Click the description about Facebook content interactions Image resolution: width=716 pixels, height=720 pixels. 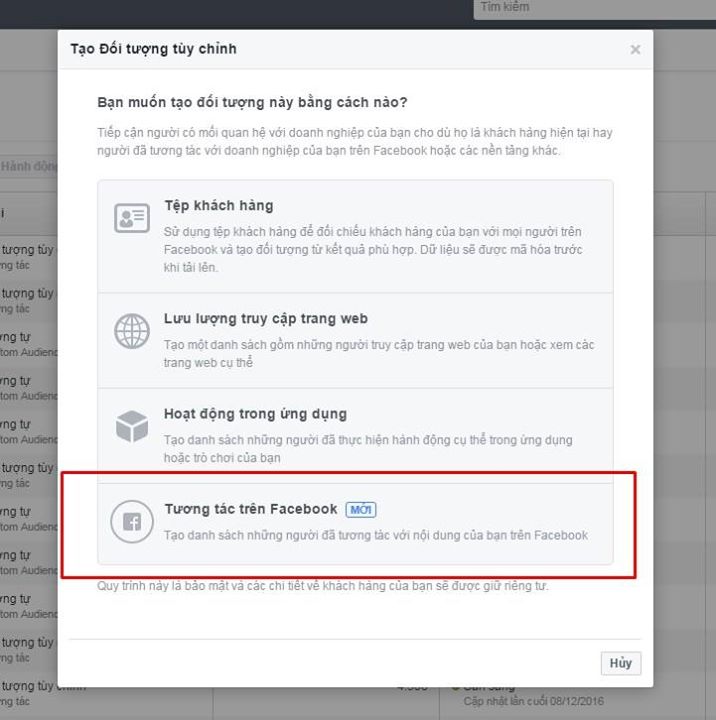pos(375,535)
